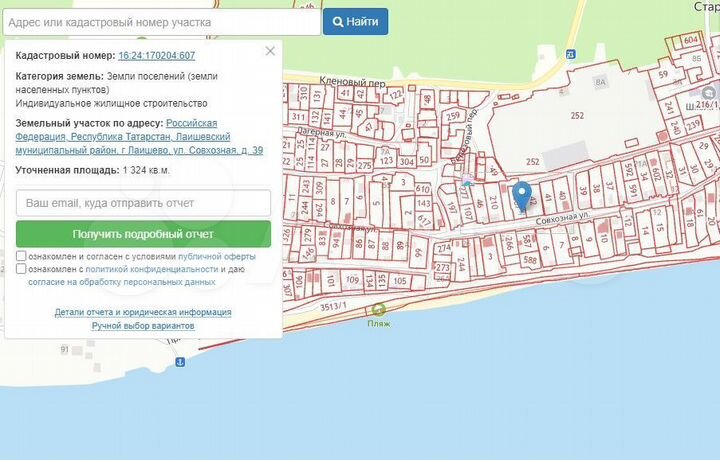Click parcel number 241

[x=669, y=108]
